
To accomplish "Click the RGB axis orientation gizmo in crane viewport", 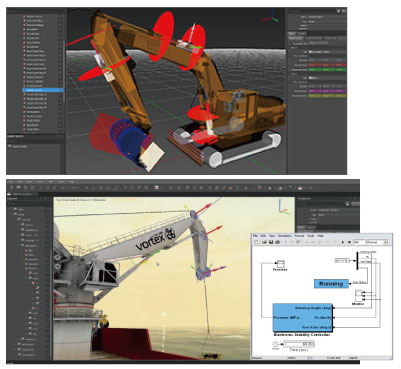I will [283, 207].
